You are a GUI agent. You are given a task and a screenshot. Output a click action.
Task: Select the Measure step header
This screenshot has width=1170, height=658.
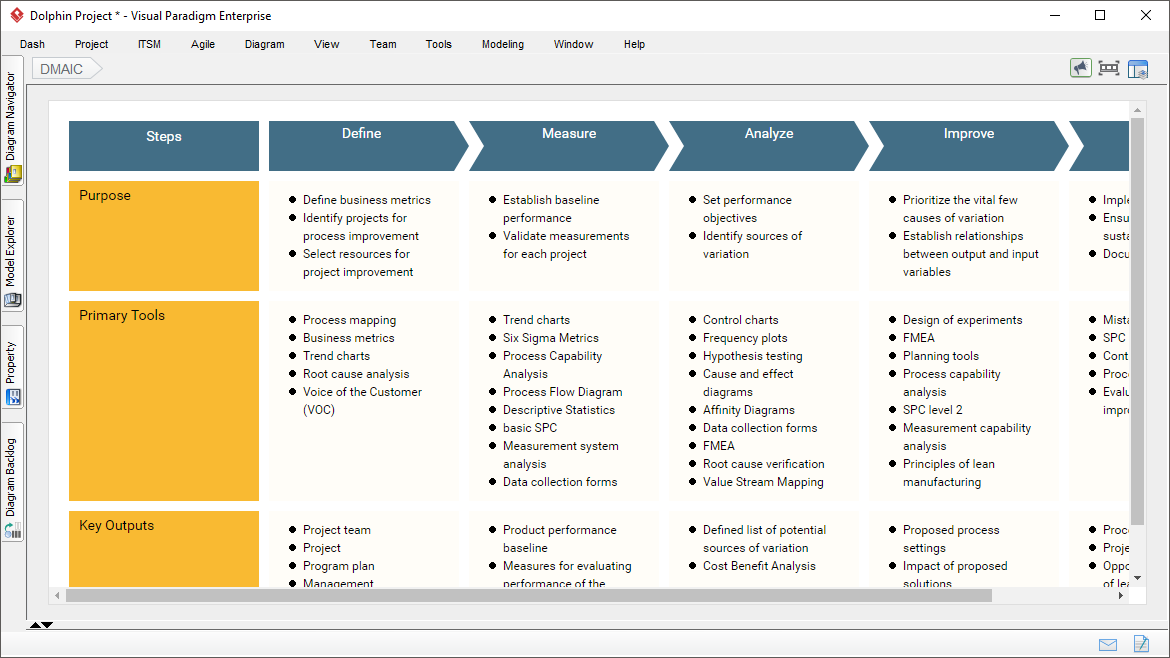click(x=569, y=146)
